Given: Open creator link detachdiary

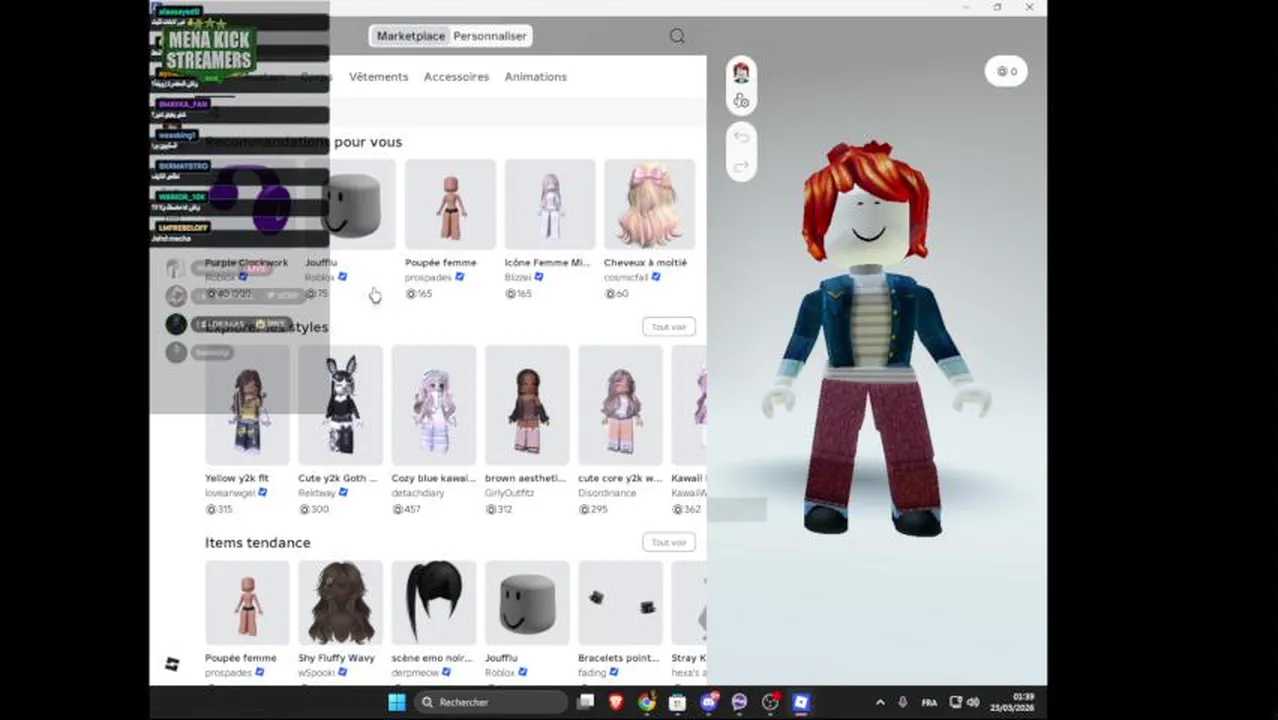Looking at the screenshot, I should pyautogui.click(x=418, y=493).
